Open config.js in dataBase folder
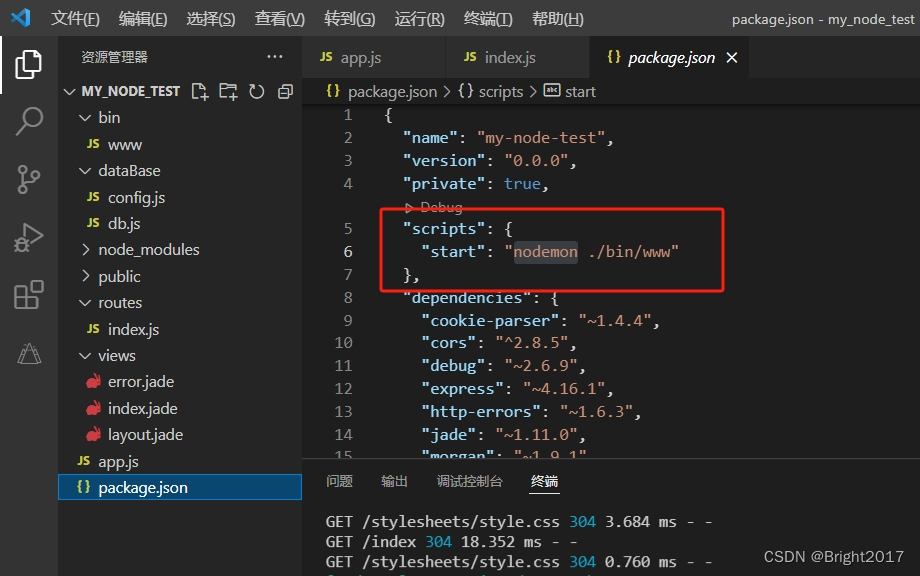The height and width of the screenshot is (576, 920). click(x=180, y=197)
